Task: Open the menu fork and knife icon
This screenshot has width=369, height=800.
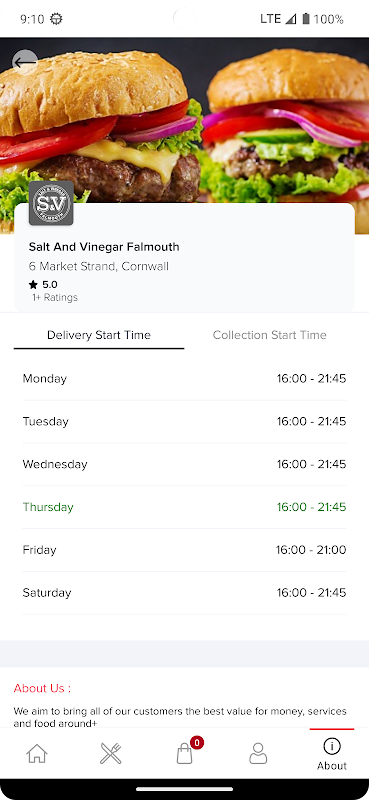Action: (x=111, y=753)
